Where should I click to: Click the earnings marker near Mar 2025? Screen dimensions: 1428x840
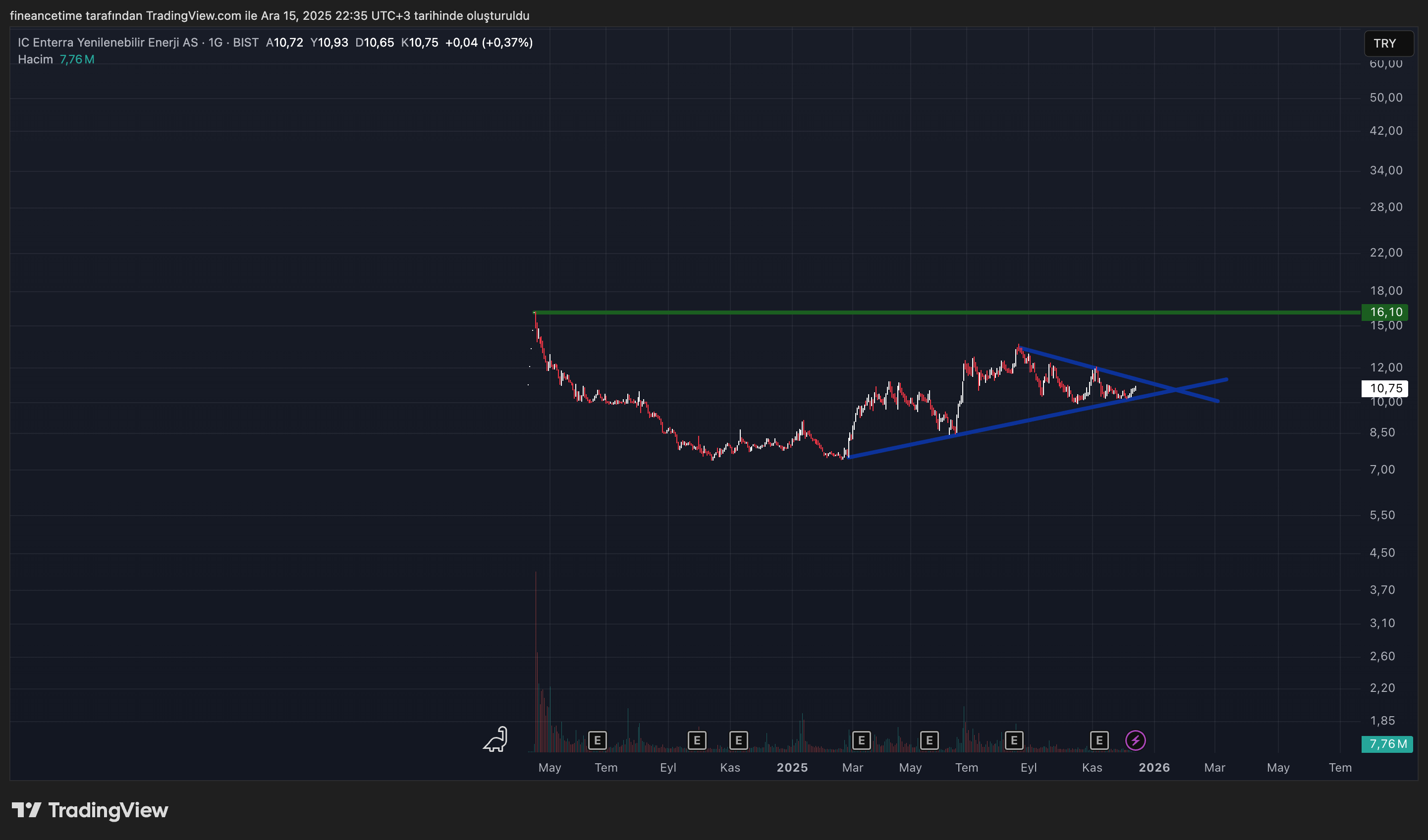(x=861, y=740)
